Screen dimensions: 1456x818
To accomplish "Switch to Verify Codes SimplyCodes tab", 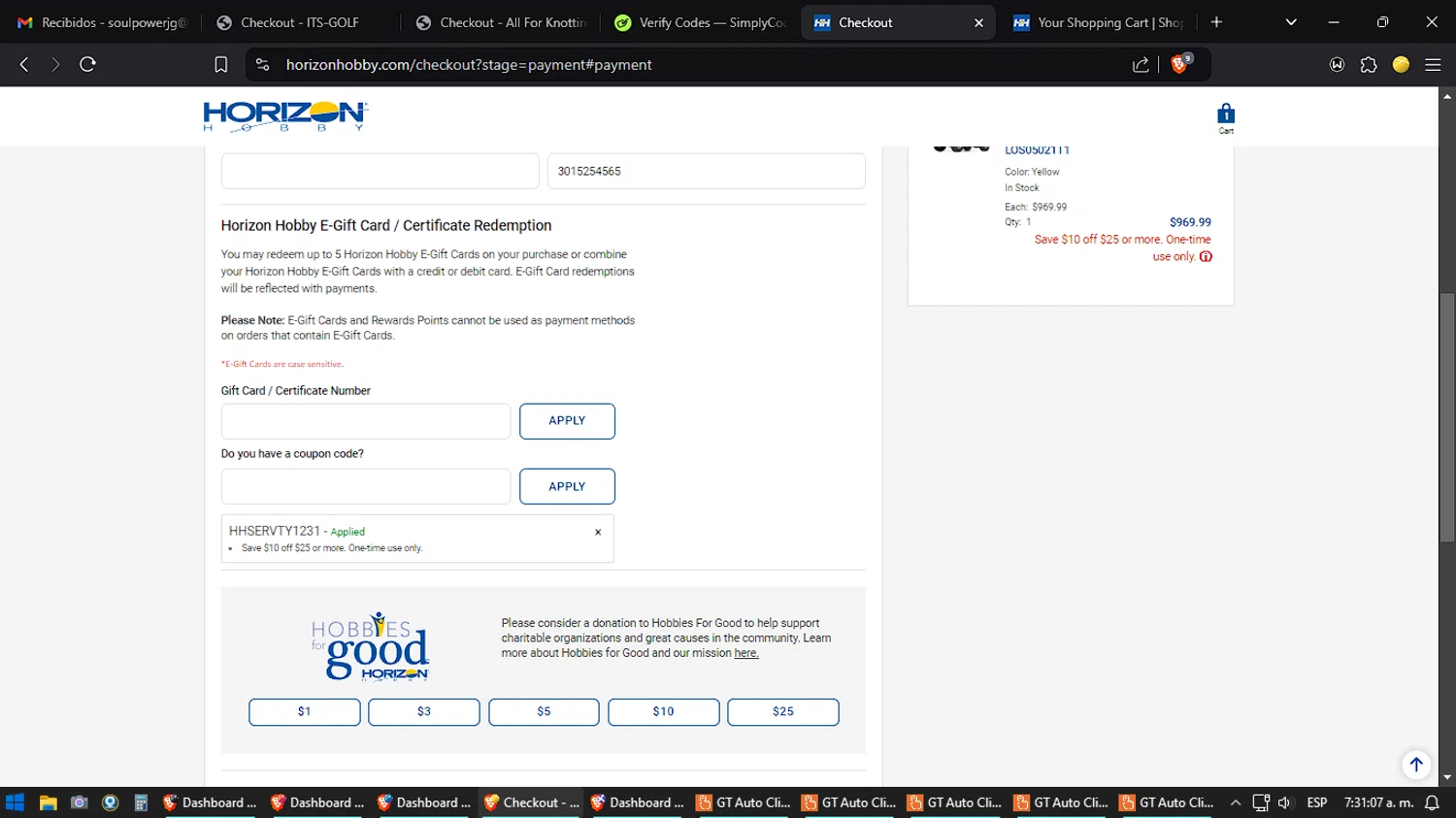I will point(700,22).
